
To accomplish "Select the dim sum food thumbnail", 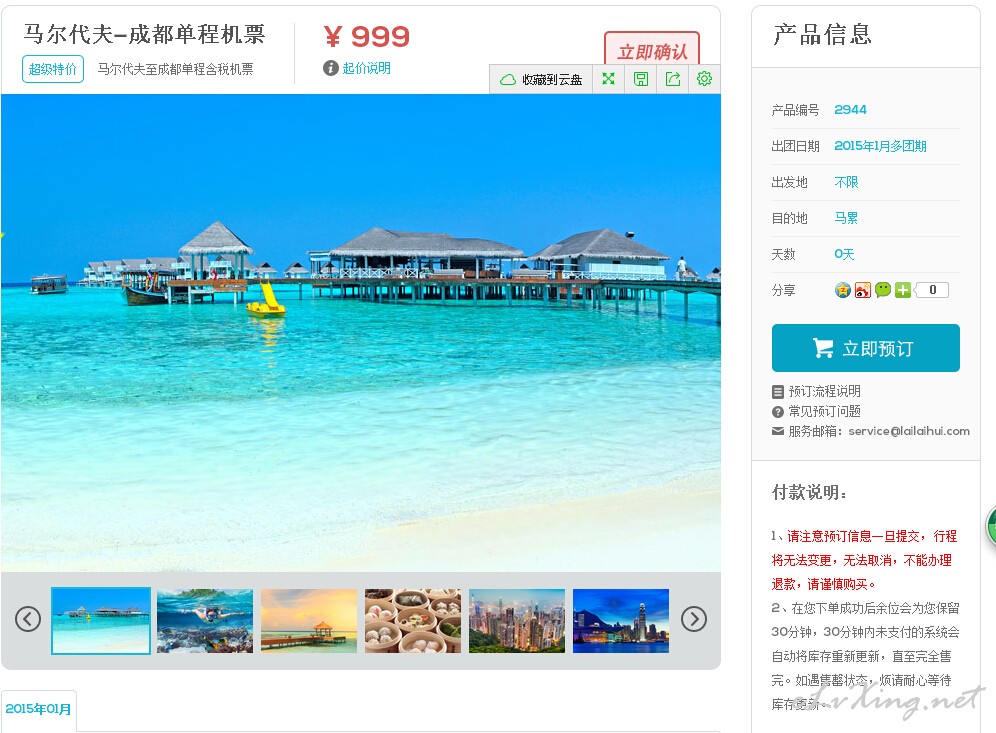I will (413, 621).
